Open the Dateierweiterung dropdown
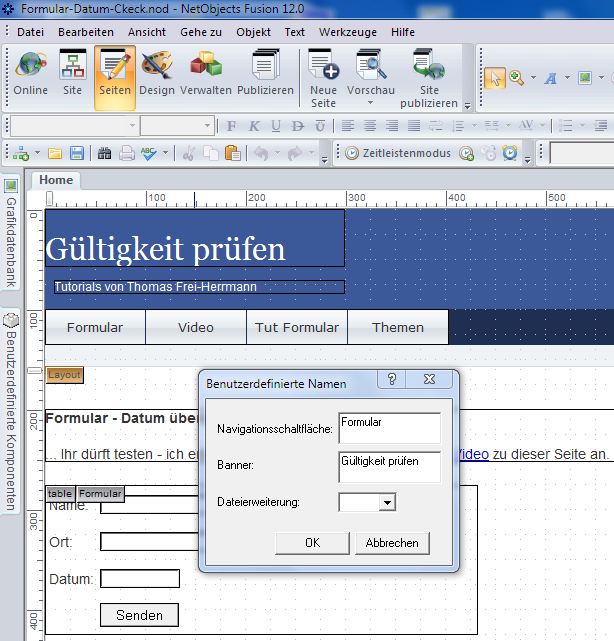 point(387,502)
